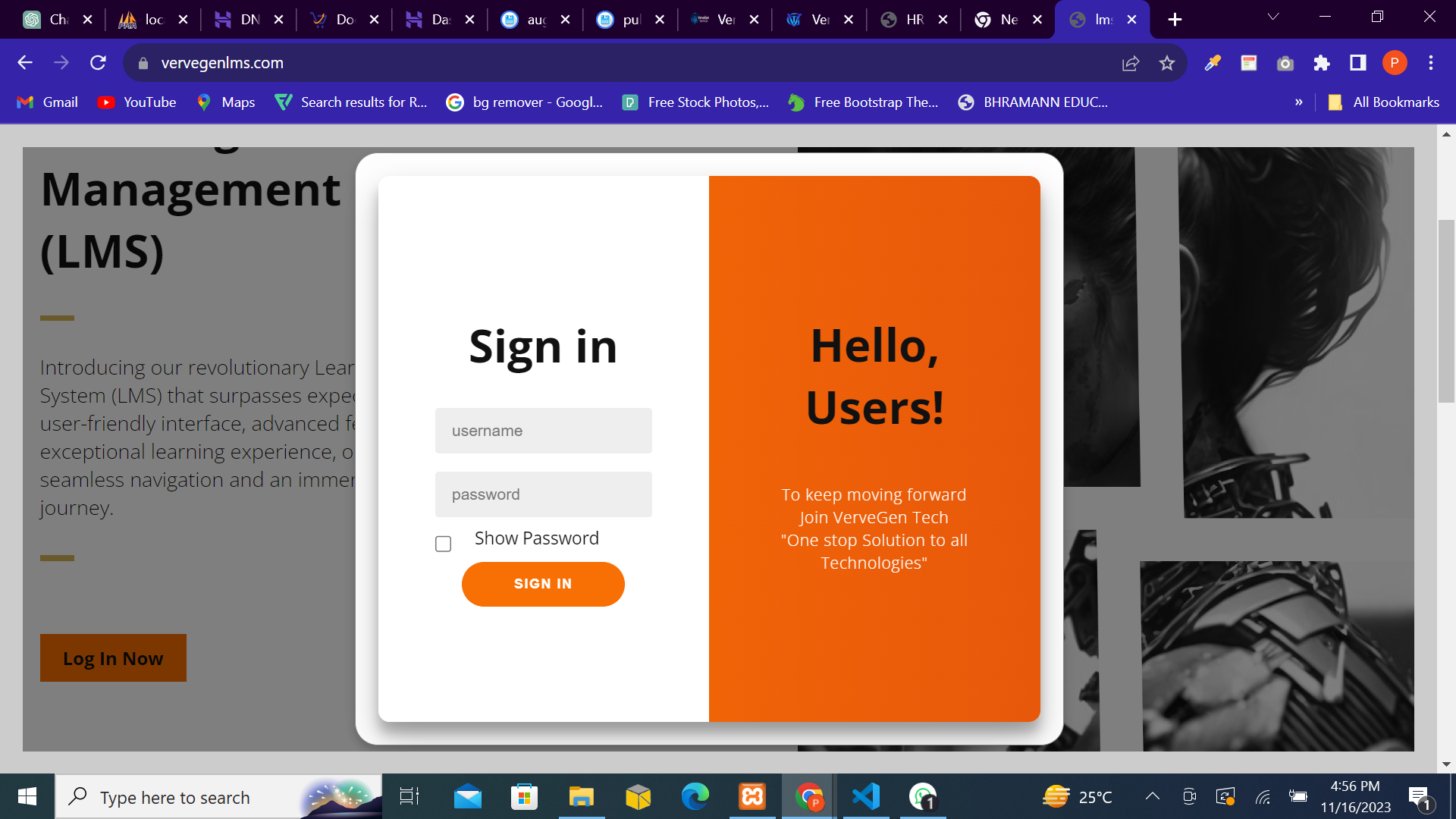Screen dimensions: 1456x819
Task: Open Microsoft Store from taskbar
Action: (525, 797)
